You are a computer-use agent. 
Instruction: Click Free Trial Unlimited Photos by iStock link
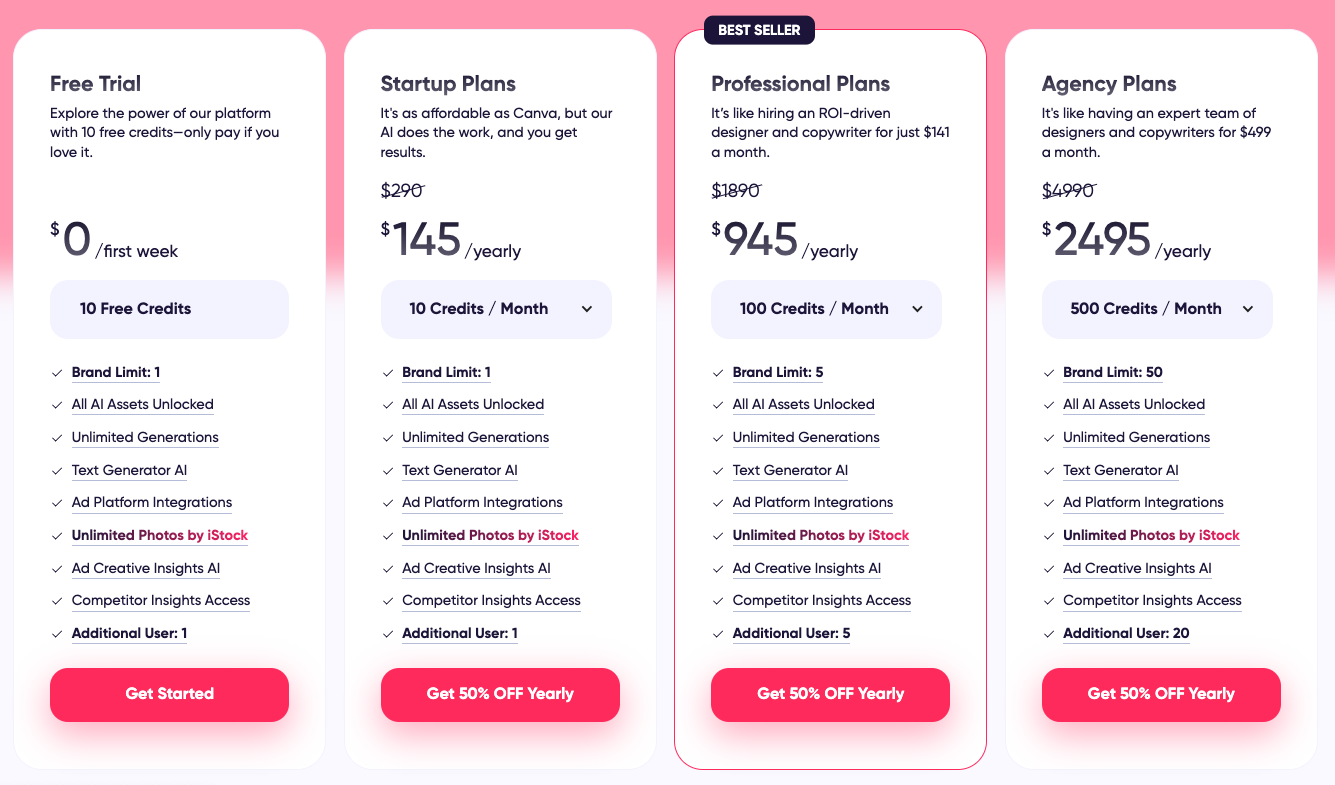pos(160,535)
